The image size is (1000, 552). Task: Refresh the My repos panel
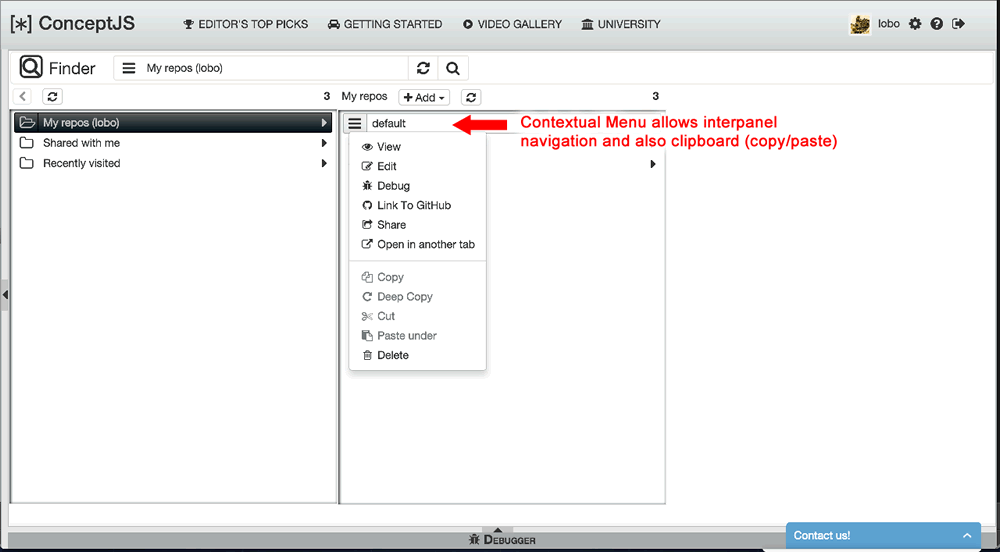point(471,98)
